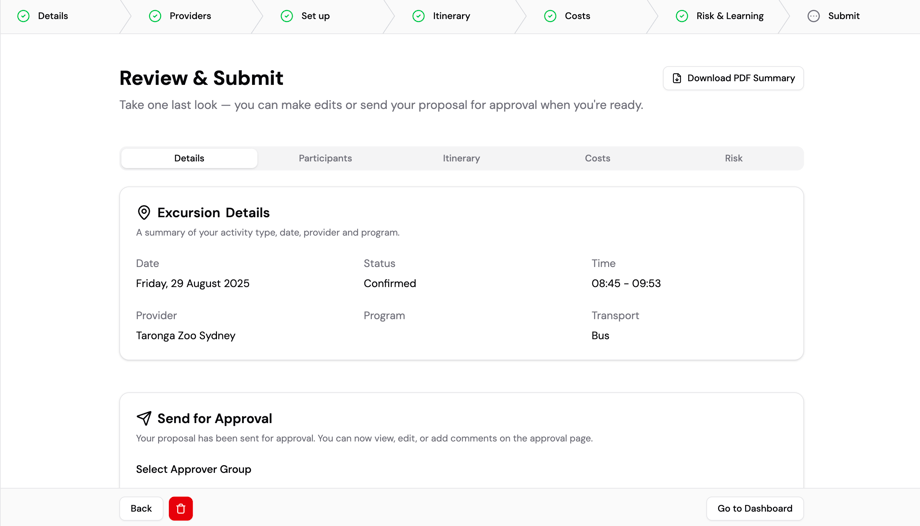This screenshot has height=526, width=920.
Task: Click the Providers step checkmark icon
Action: (x=155, y=16)
